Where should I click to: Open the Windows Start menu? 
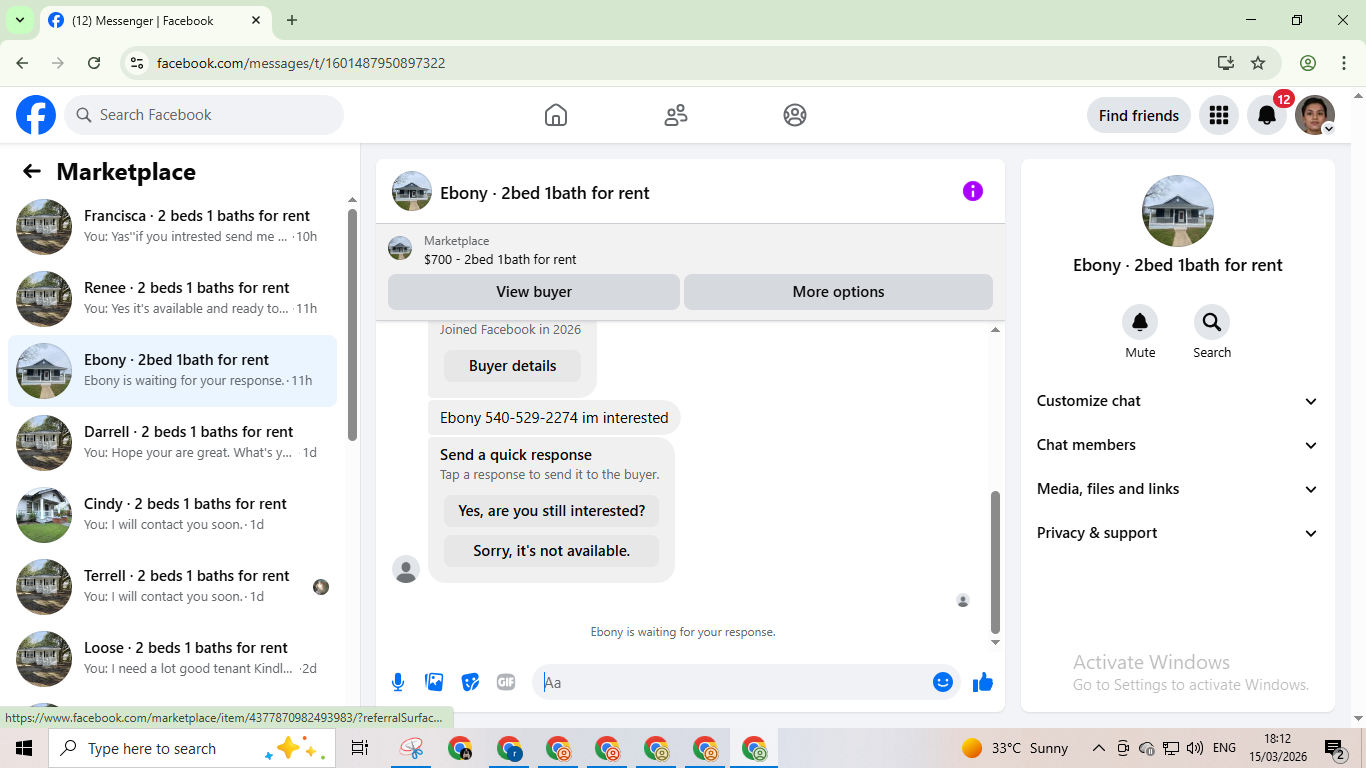click(24, 748)
